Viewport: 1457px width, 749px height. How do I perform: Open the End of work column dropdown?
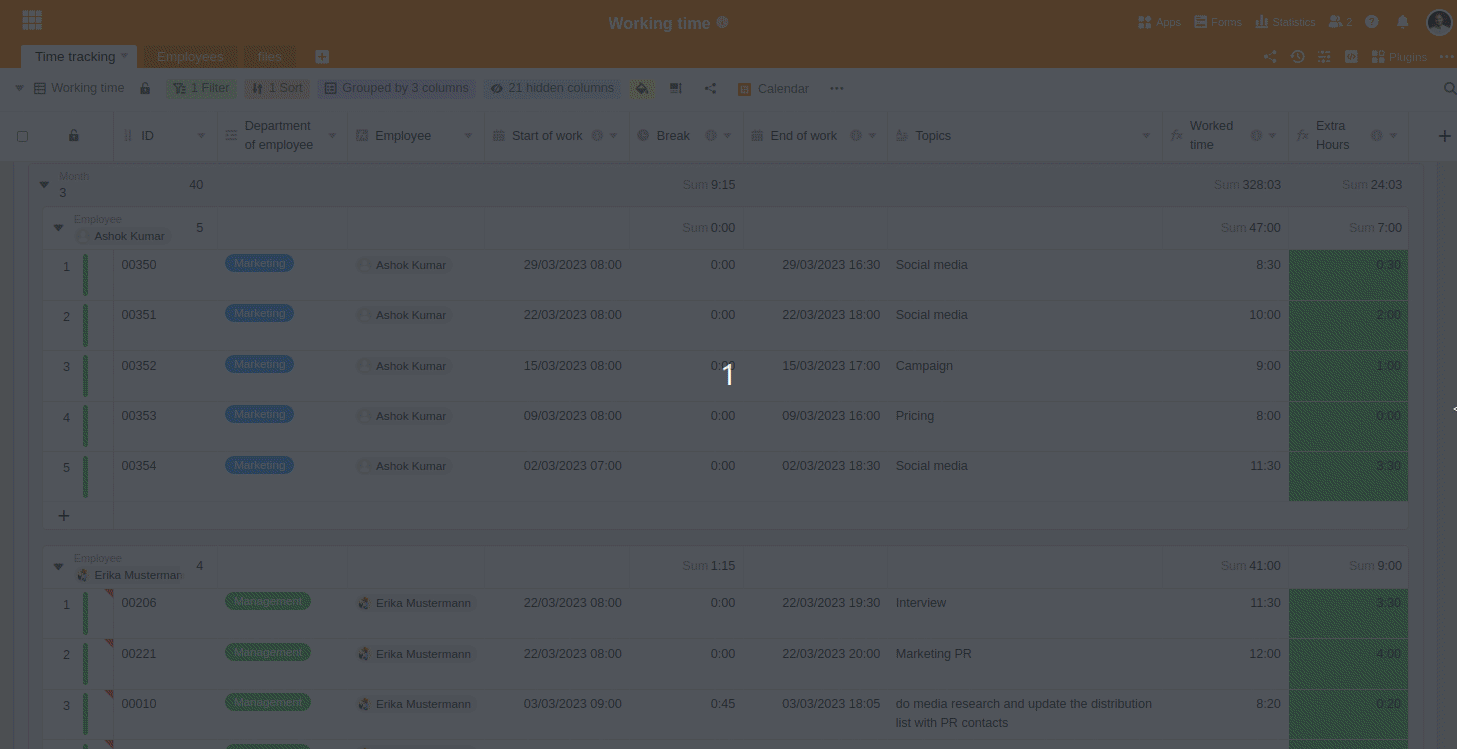click(x=872, y=136)
